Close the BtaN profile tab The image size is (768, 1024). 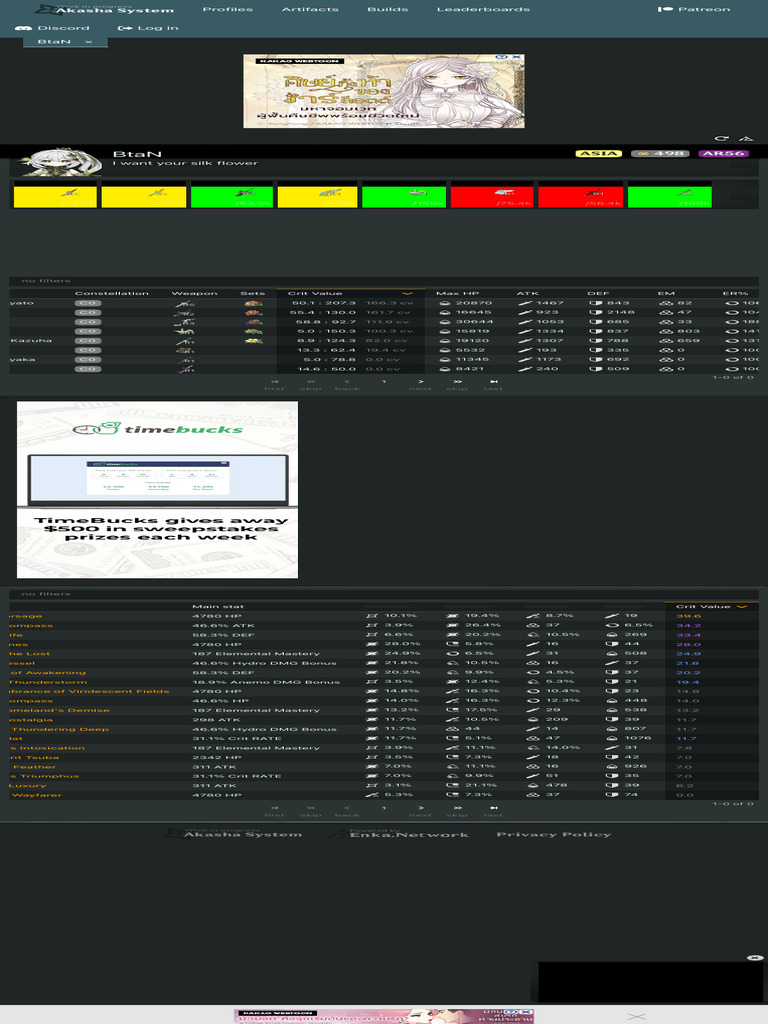(88, 42)
